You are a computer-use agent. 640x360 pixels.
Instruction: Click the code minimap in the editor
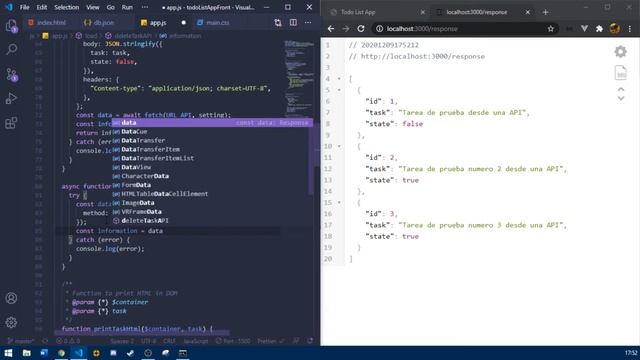point(300,78)
